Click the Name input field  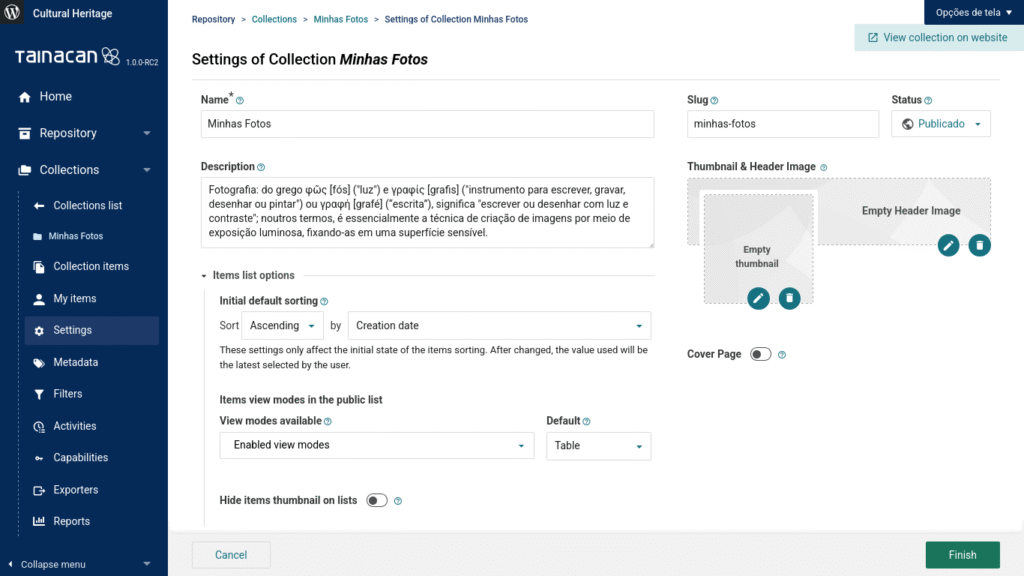(x=427, y=124)
